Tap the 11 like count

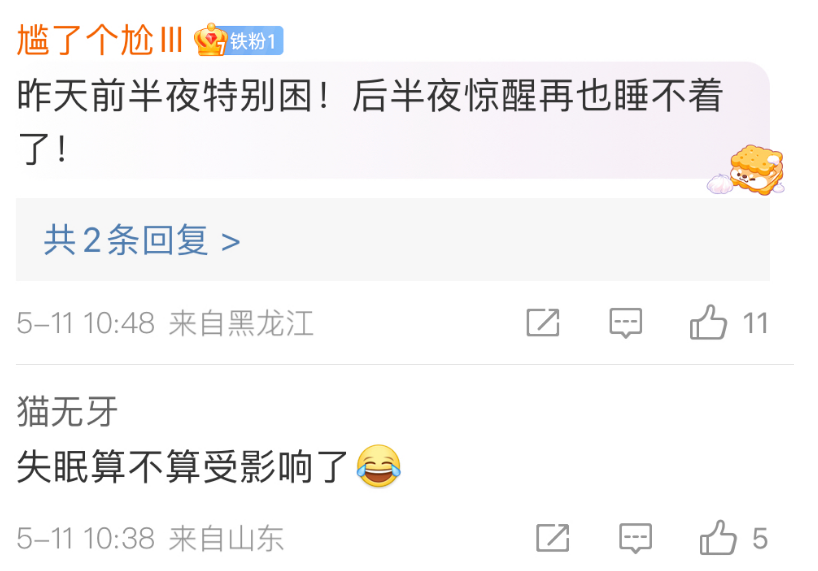tap(755, 323)
